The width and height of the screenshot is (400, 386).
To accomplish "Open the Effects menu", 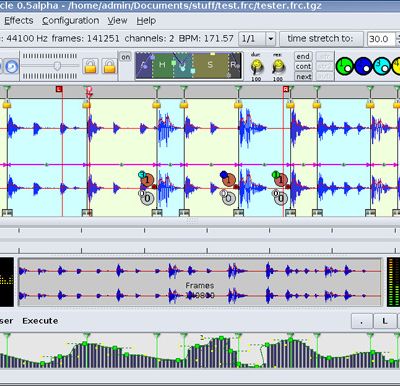I will 19,21.
